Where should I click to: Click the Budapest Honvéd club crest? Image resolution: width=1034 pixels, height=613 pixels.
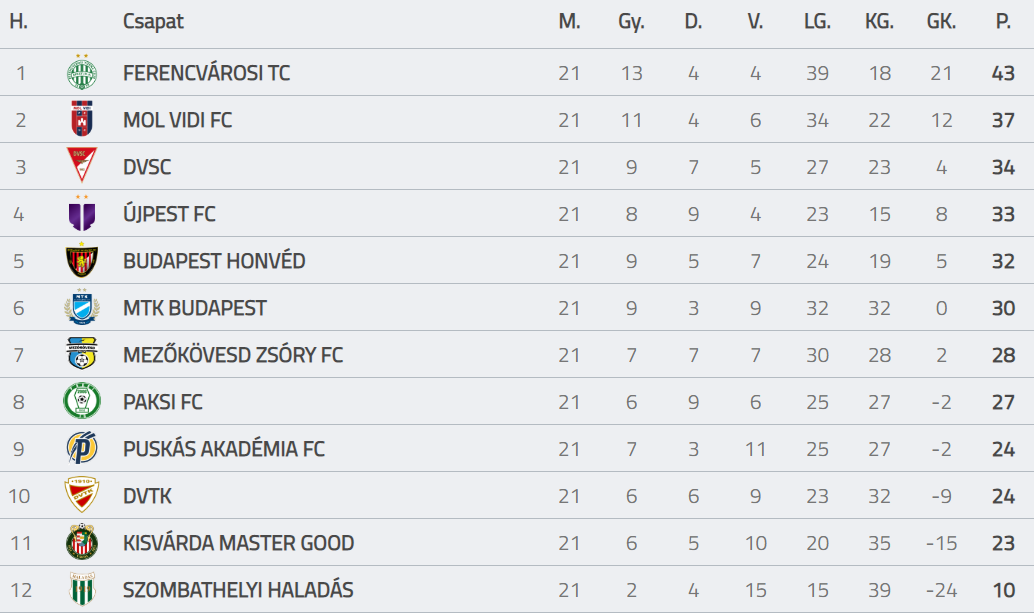[82, 260]
